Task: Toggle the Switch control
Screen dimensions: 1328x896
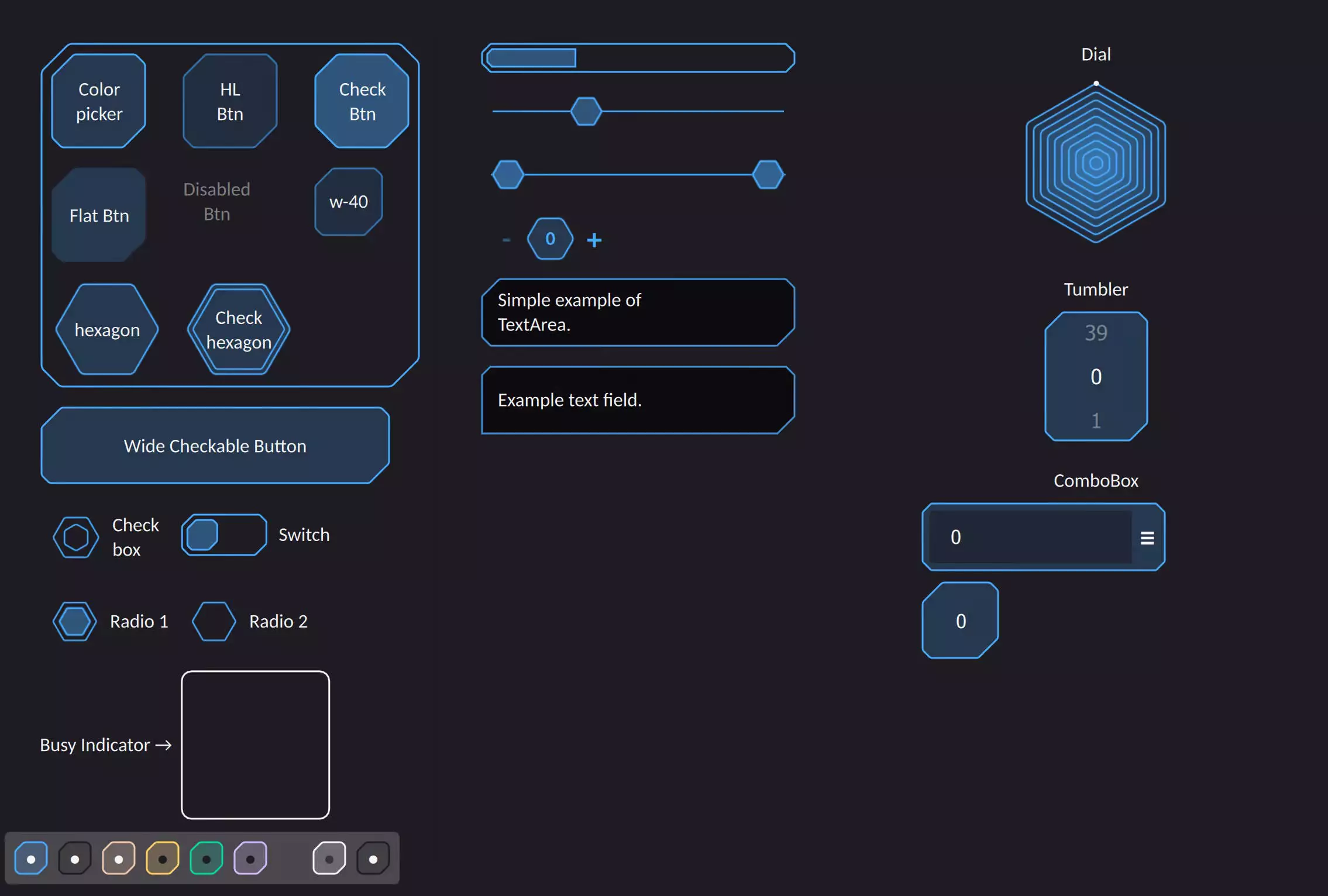Action: click(x=224, y=535)
